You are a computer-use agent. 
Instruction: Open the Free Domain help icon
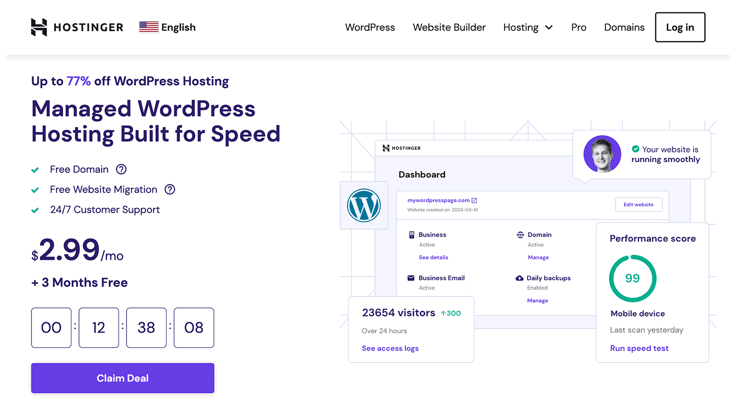click(121, 169)
